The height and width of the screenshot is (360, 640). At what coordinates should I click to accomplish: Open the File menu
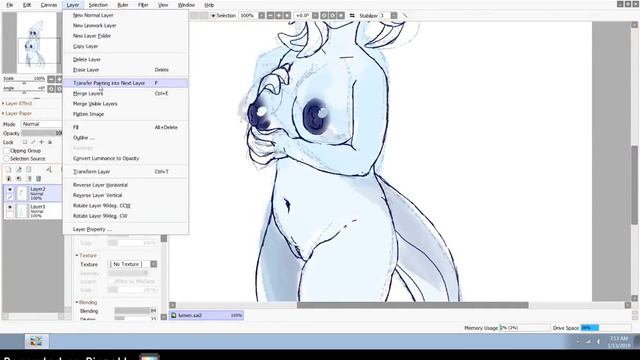point(10,5)
